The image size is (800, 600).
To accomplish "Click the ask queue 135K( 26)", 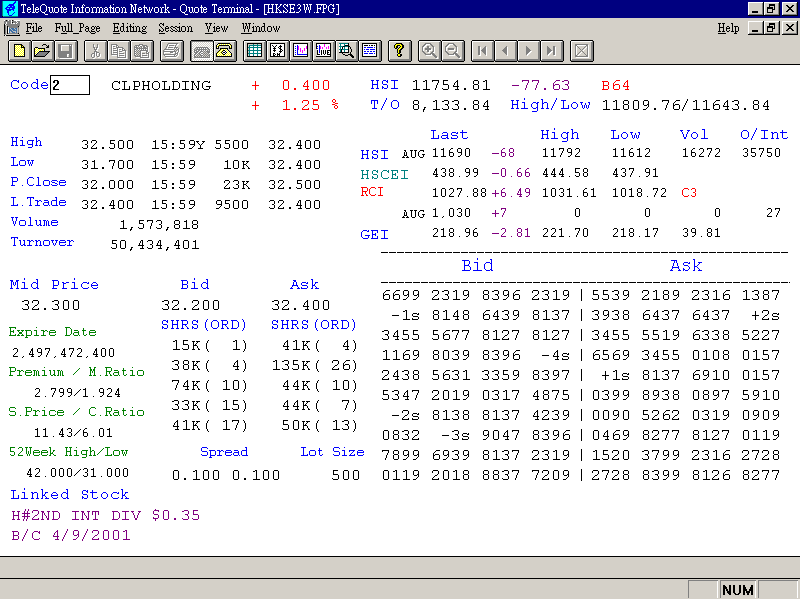I will point(314,365).
